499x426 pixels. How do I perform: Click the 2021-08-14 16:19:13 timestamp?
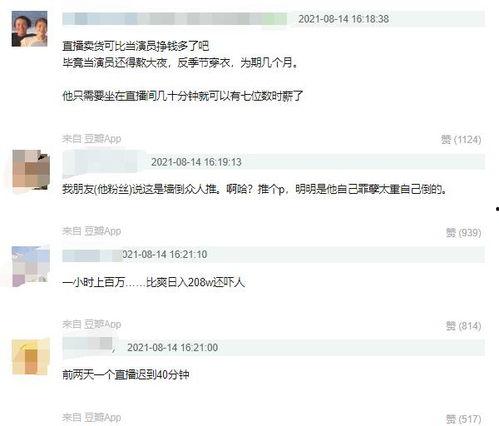[x=196, y=162]
